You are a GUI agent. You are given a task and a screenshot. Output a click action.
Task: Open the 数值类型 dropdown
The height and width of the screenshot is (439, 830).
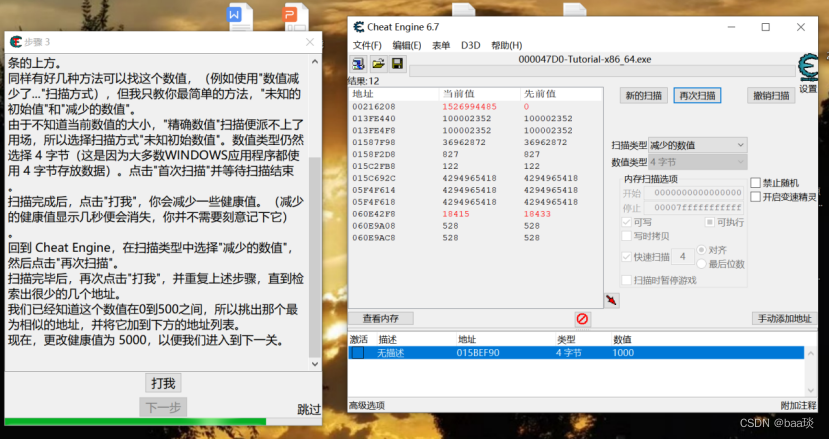point(697,162)
